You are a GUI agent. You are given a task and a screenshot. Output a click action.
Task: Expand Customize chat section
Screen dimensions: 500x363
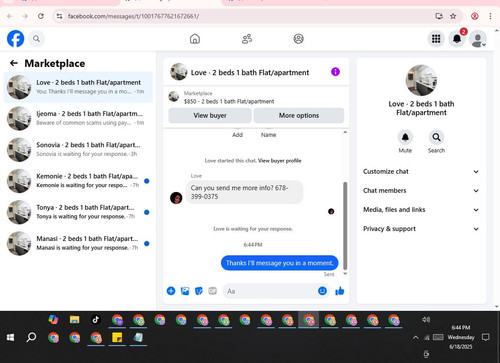[x=421, y=172]
